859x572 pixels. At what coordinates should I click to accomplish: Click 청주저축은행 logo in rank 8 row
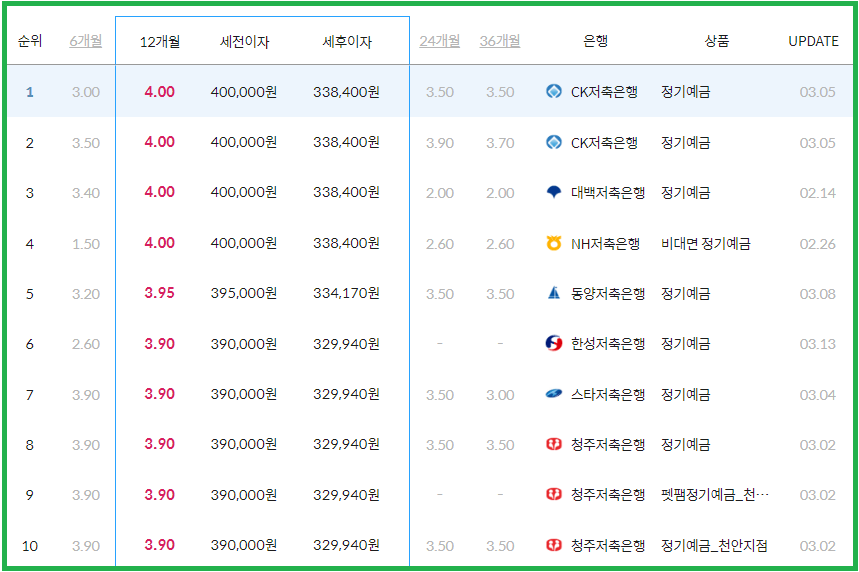click(554, 444)
